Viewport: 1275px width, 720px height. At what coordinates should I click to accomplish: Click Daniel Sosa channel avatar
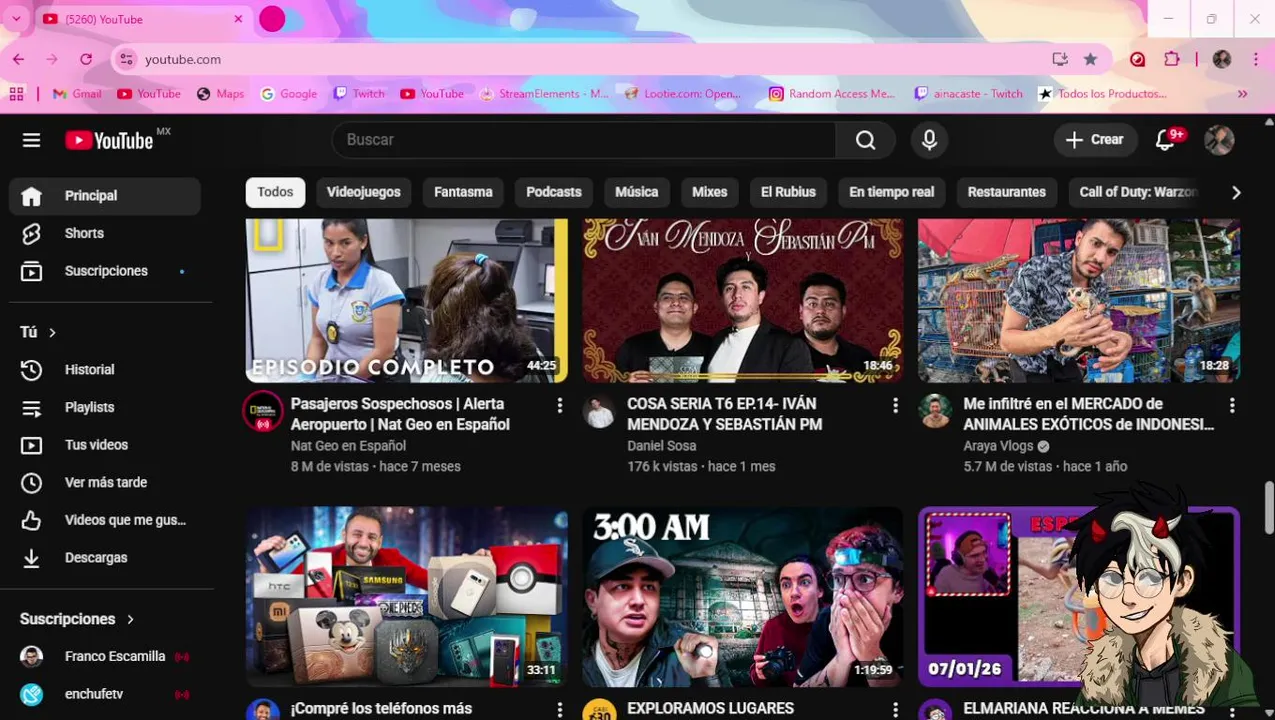pyautogui.click(x=599, y=412)
